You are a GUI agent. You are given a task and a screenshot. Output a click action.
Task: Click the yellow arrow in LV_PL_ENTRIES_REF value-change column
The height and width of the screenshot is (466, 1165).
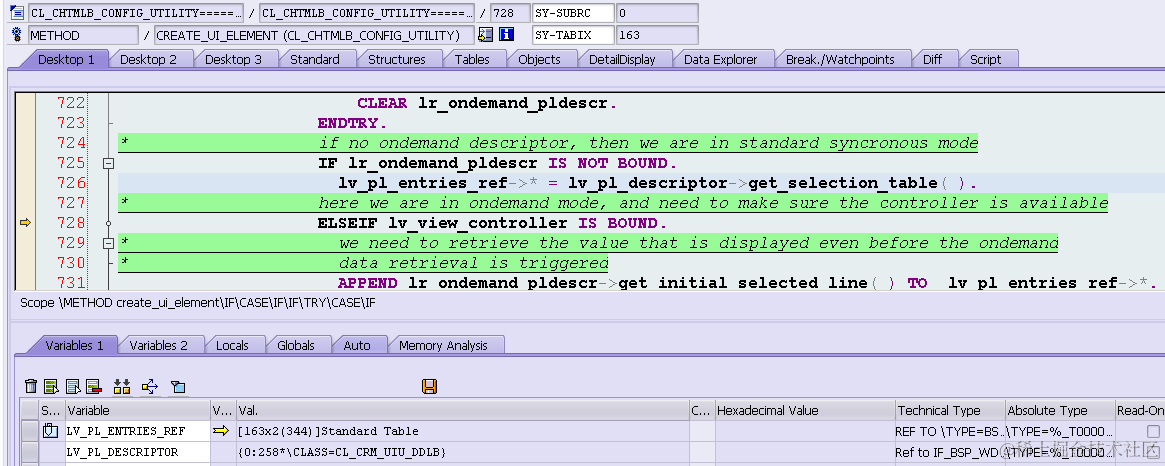coord(221,430)
